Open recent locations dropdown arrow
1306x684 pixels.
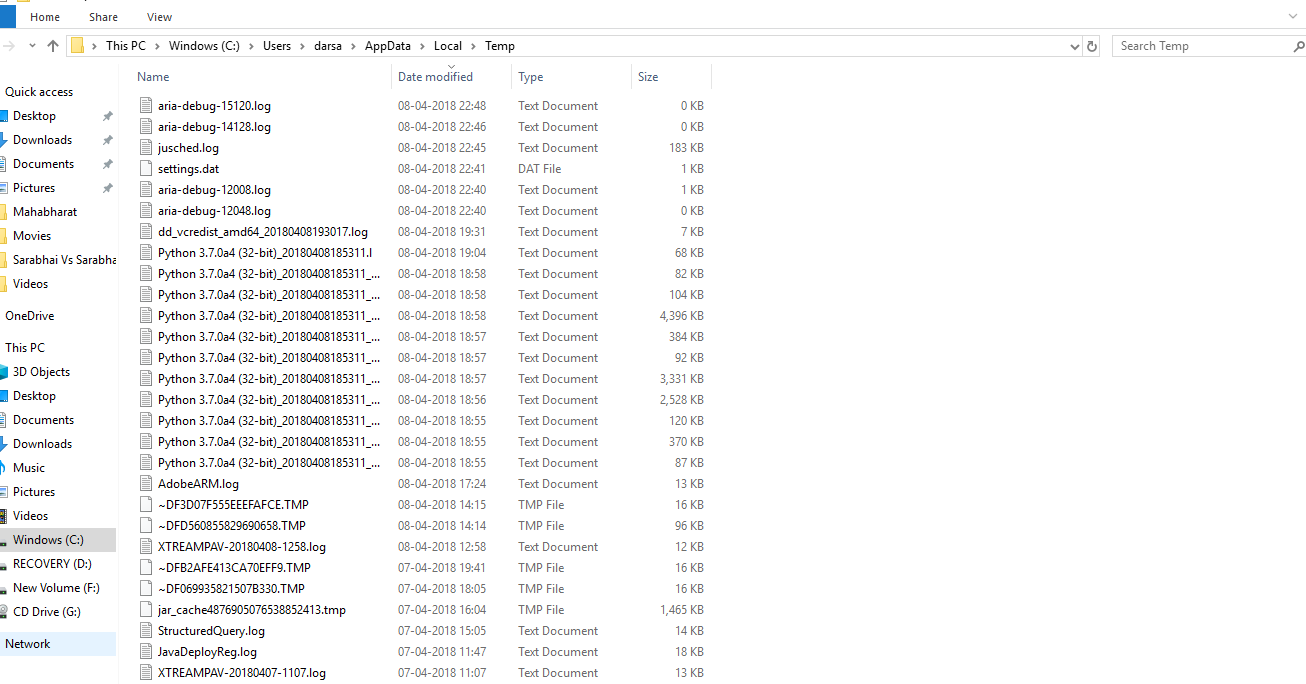(x=33, y=46)
